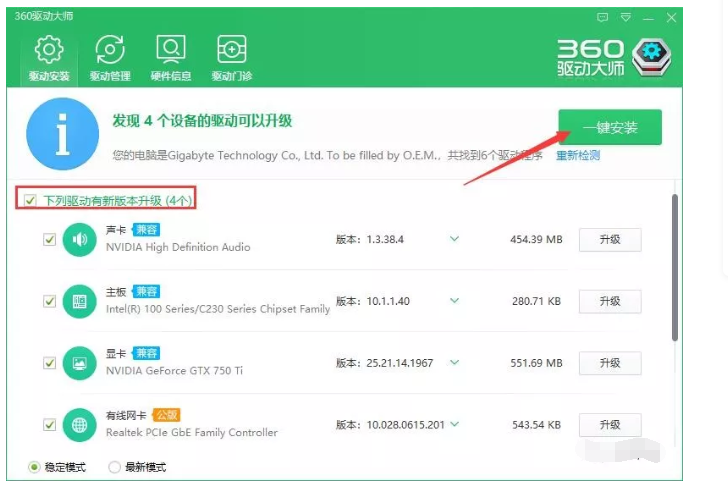The height and width of the screenshot is (490, 728).
Task: Close the 360驱动大师 window
Action: pos(671,18)
